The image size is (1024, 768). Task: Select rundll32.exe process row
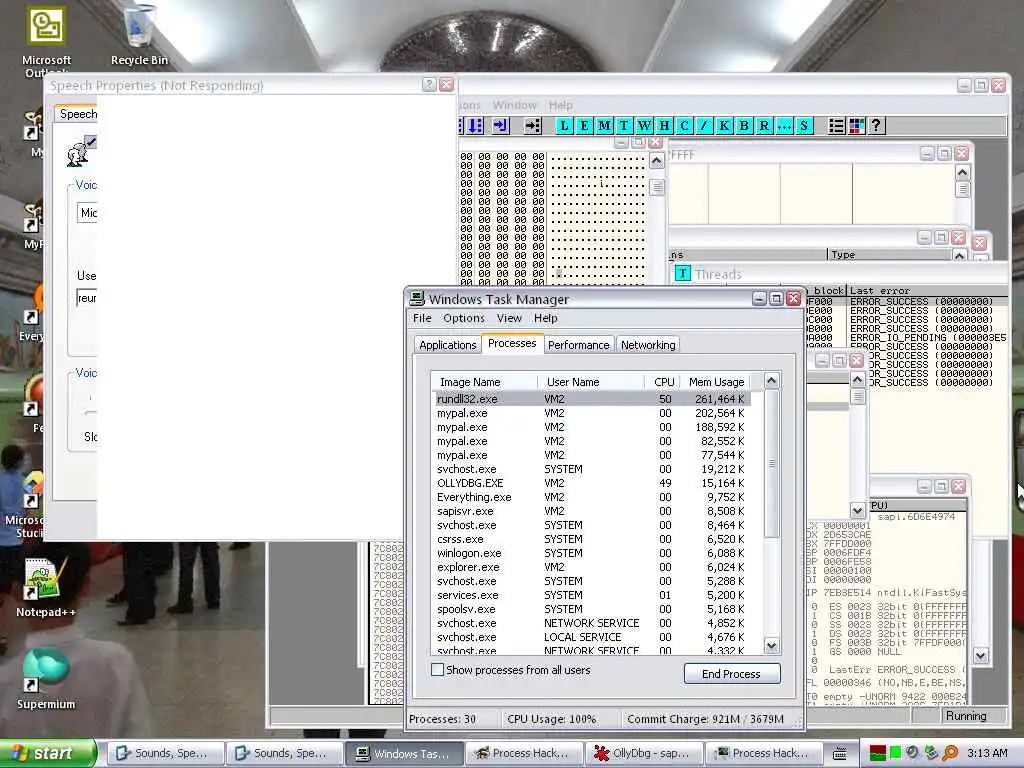592,399
